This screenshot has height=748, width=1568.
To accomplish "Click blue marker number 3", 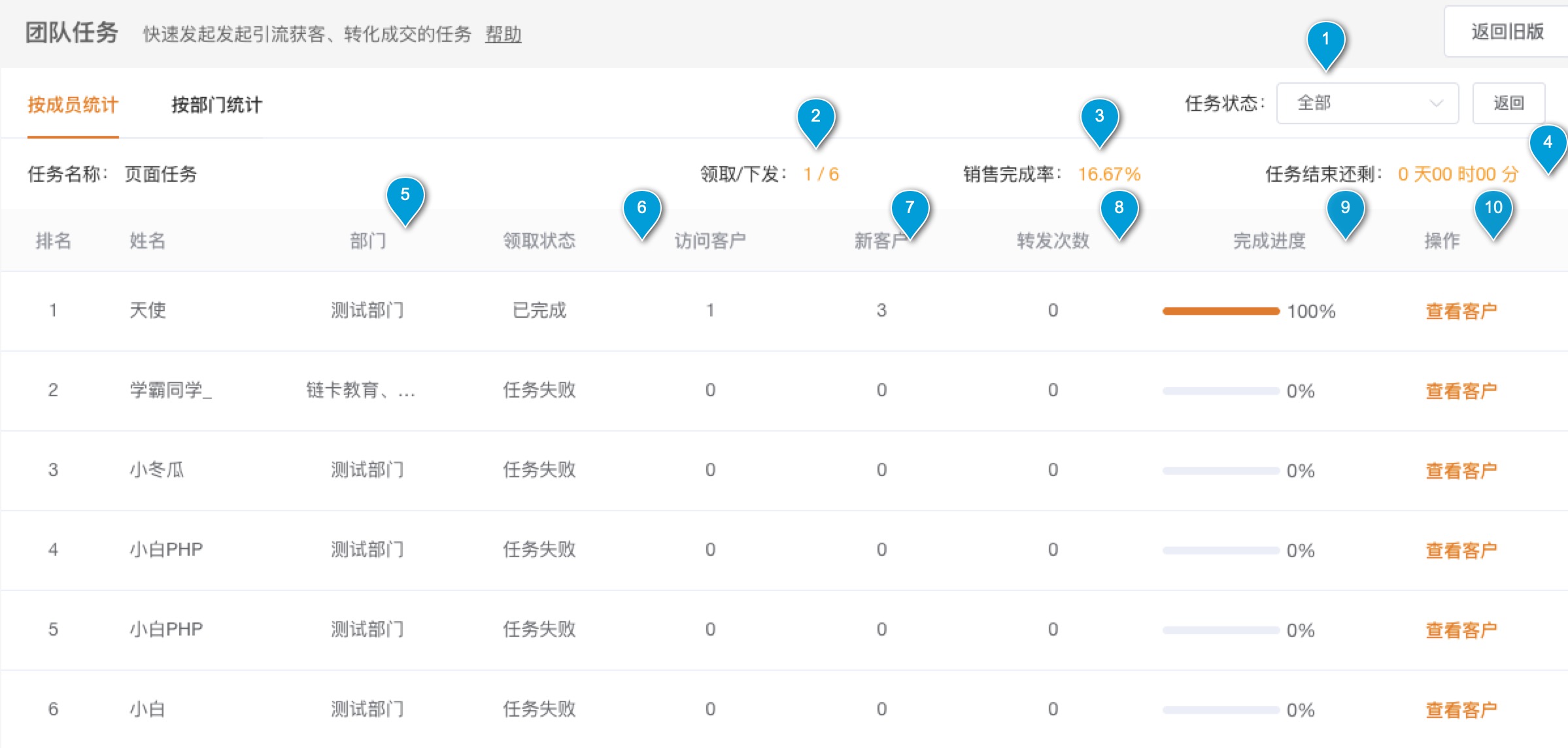I will coord(1099,118).
